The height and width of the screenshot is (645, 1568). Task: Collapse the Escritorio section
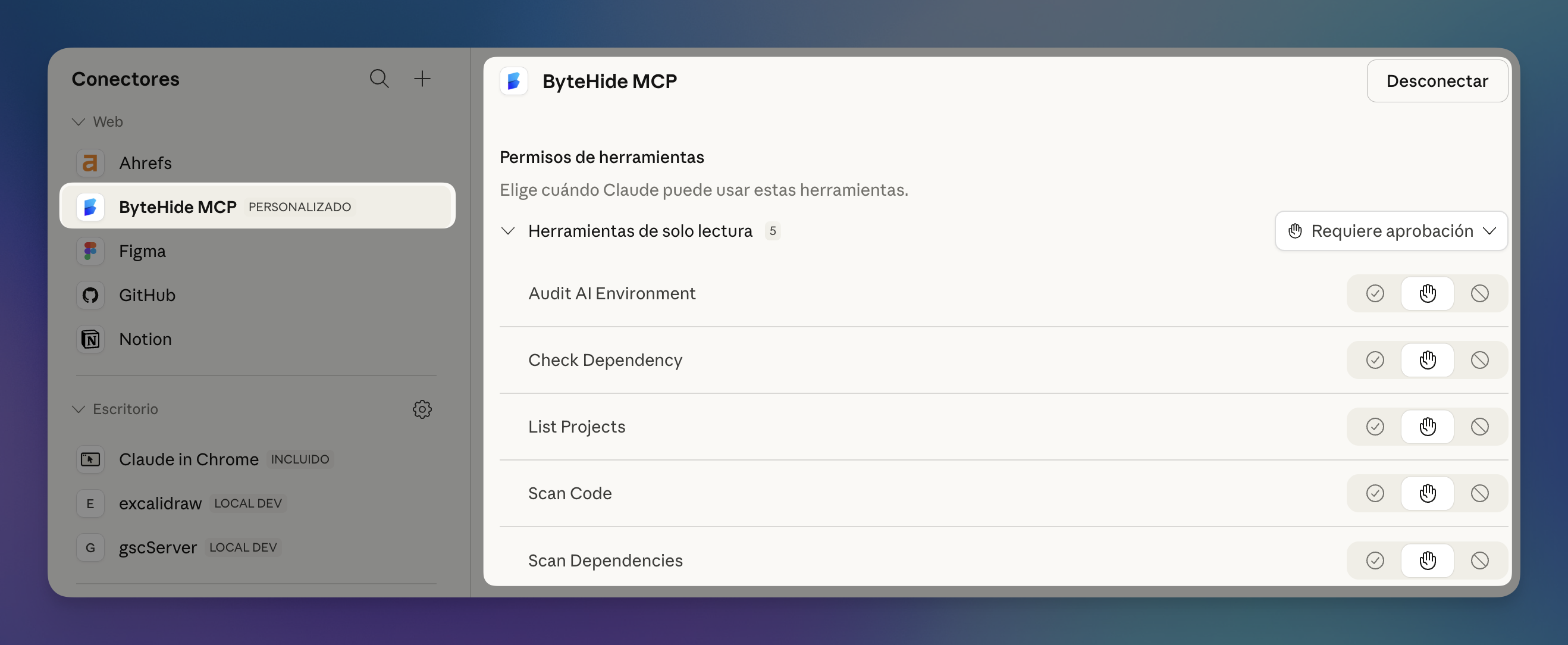tap(79, 409)
